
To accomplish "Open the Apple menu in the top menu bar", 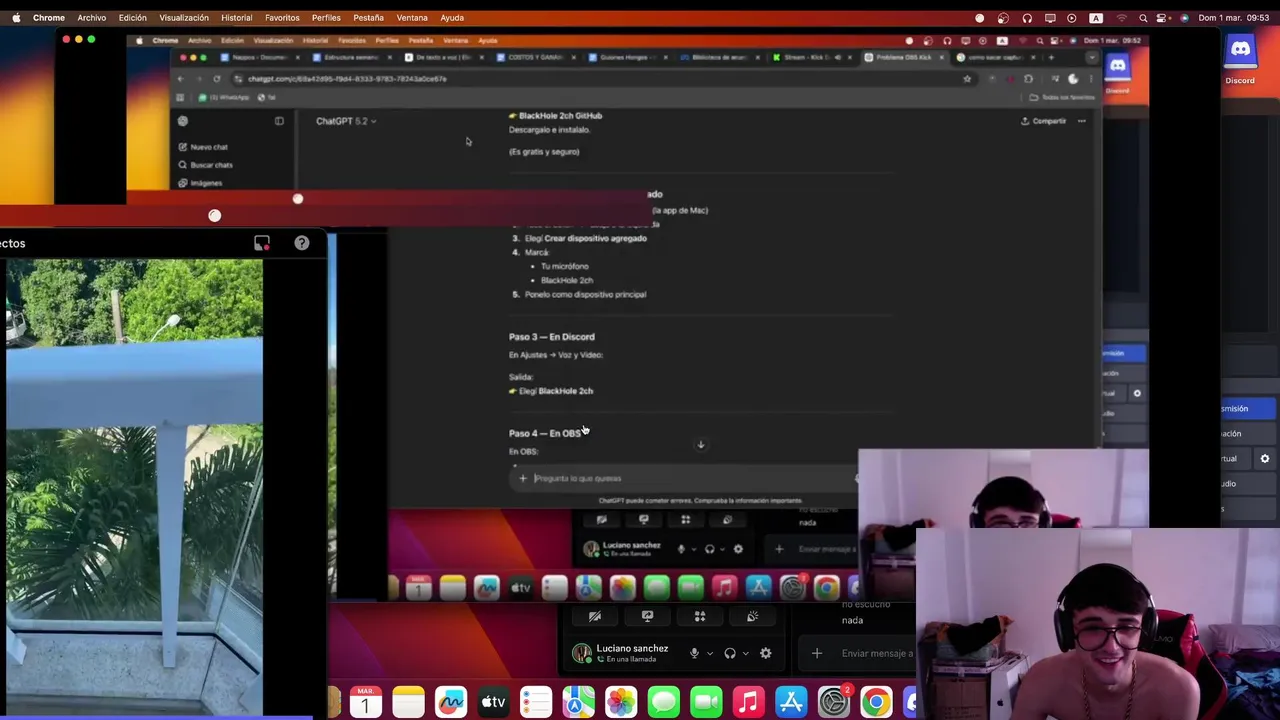I will 16,17.
